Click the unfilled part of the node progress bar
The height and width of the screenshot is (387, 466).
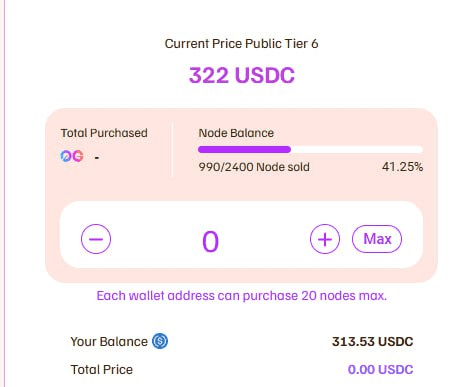357,149
